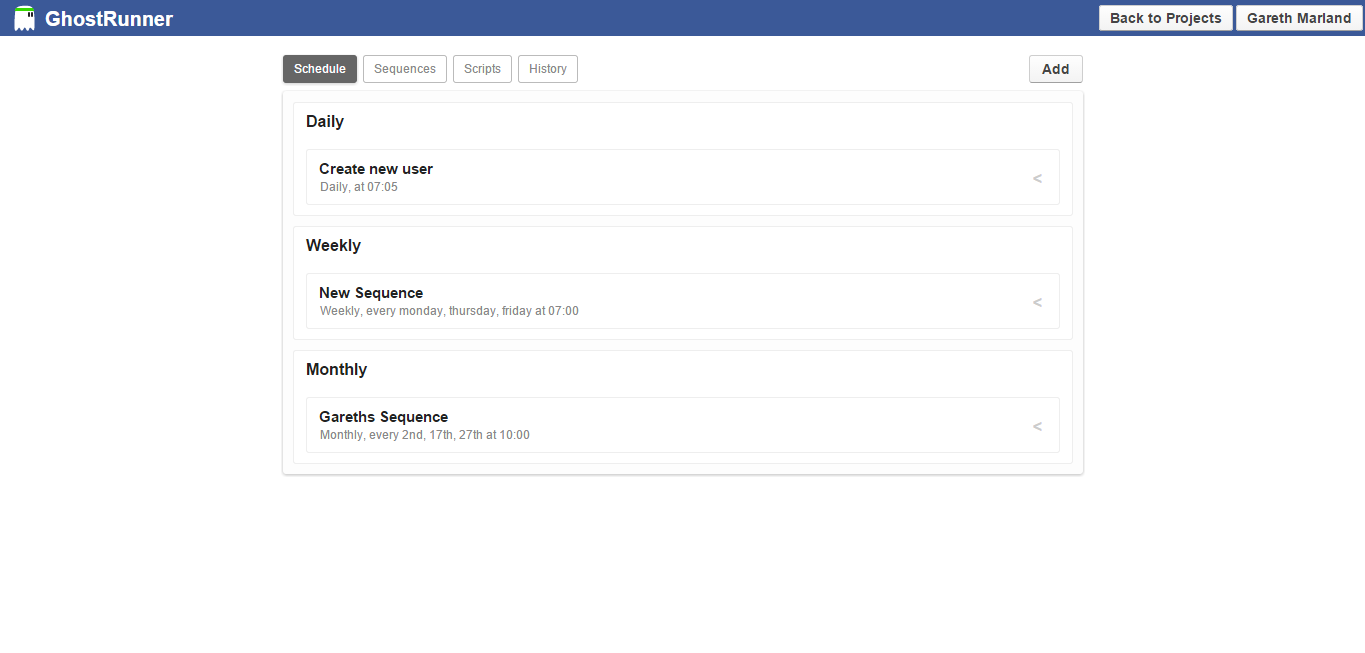Click the Monthly section heading
This screenshot has width=1365, height=653.
[x=336, y=369]
